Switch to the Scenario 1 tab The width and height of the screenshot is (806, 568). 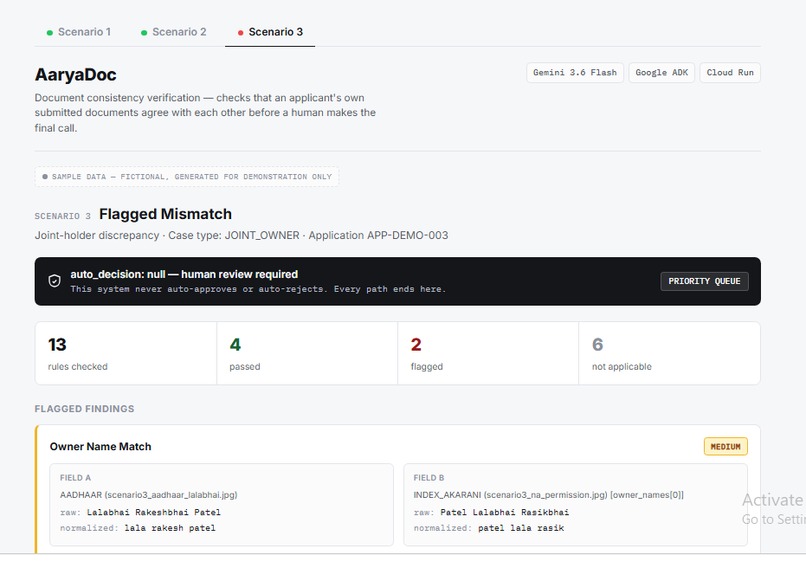(x=79, y=32)
